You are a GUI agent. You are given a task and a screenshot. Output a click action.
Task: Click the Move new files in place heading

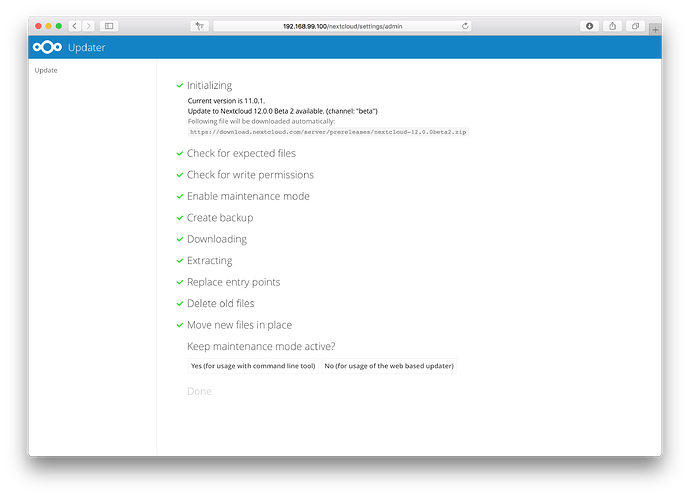click(239, 325)
